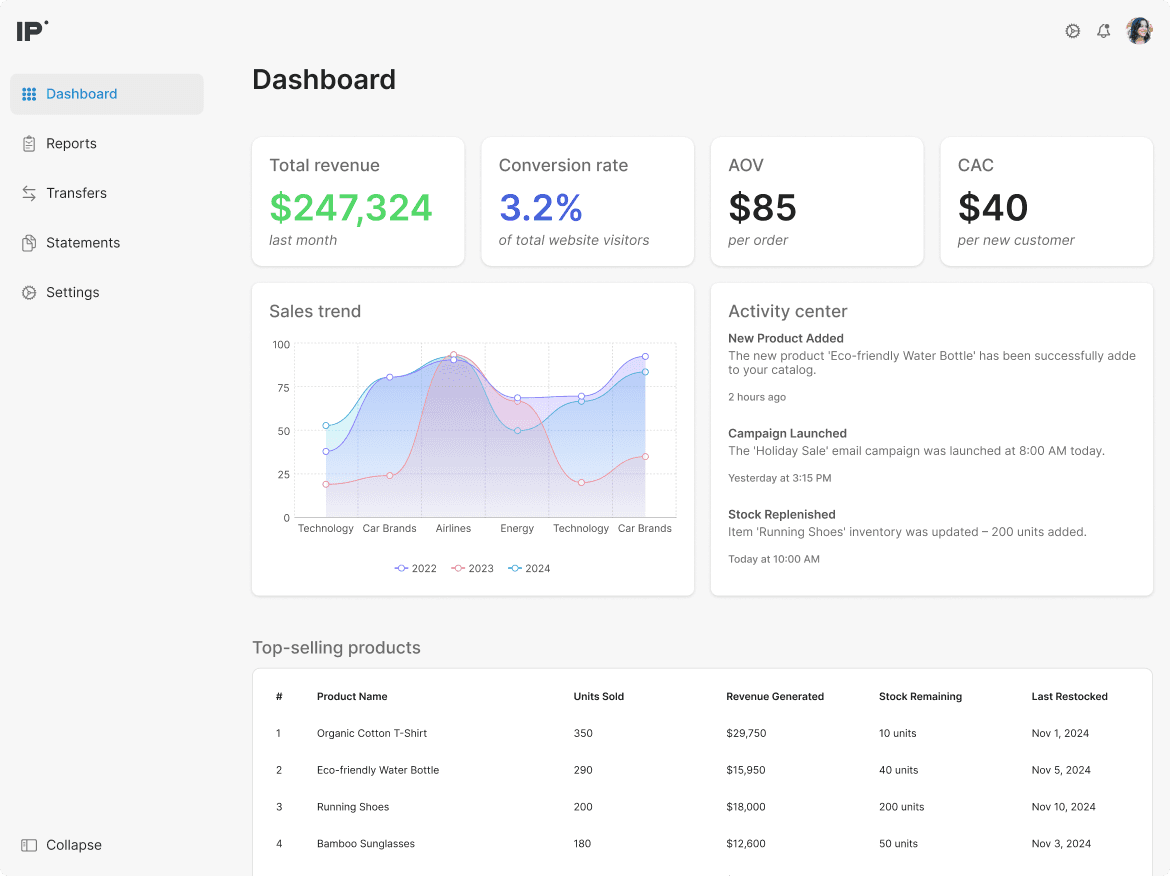
Task: Click the 2023 data point above Airlines
Action: tap(454, 355)
